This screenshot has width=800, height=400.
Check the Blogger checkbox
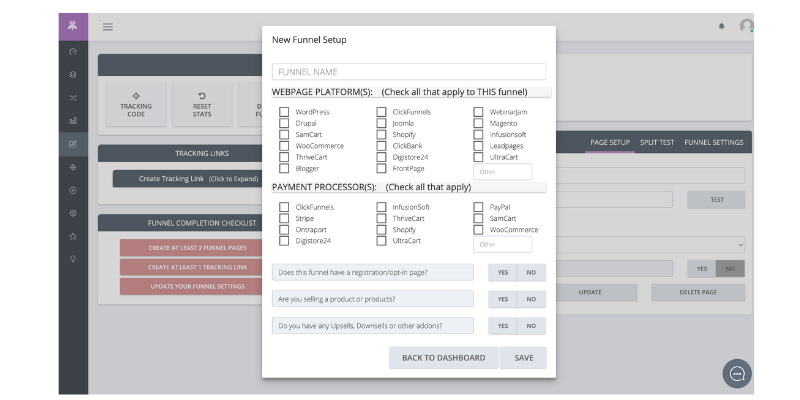[284, 168]
